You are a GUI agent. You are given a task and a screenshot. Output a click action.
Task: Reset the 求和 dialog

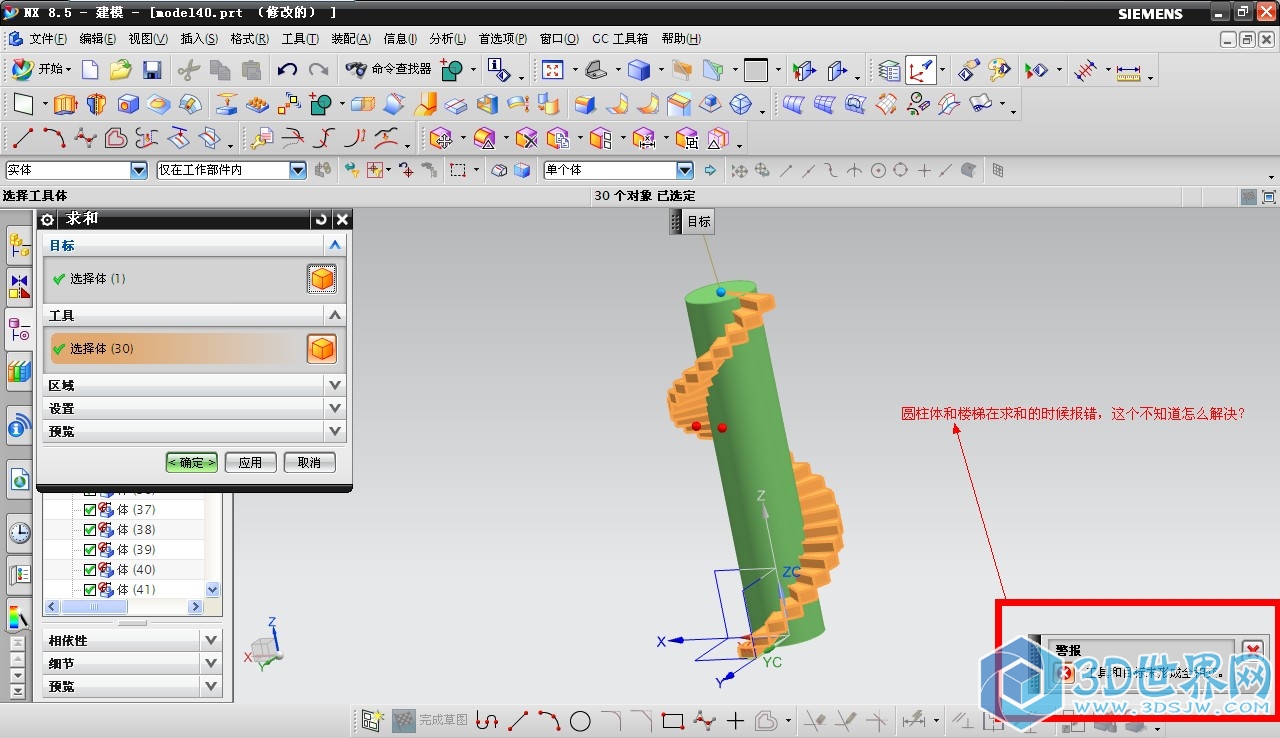pos(320,219)
